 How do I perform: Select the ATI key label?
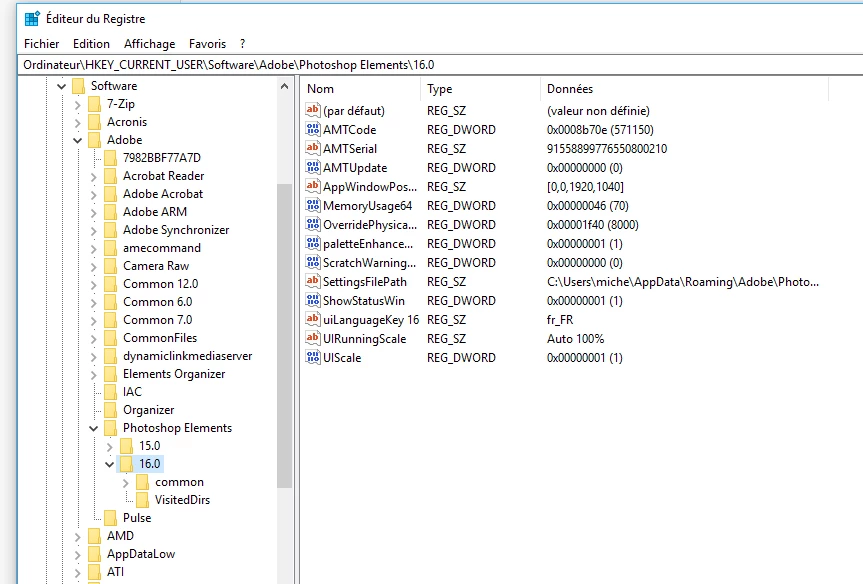(x=115, y=572)
